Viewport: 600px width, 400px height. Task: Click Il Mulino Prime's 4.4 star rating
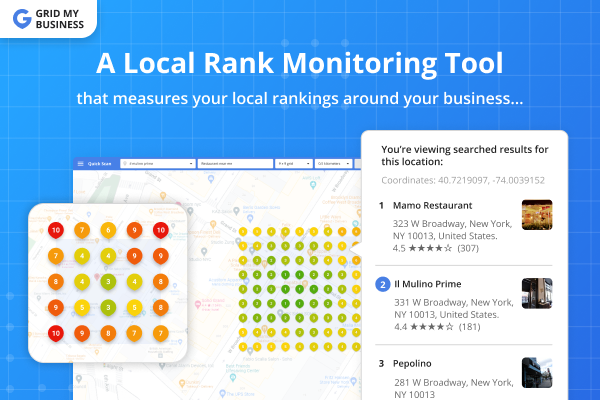[437, 327]
